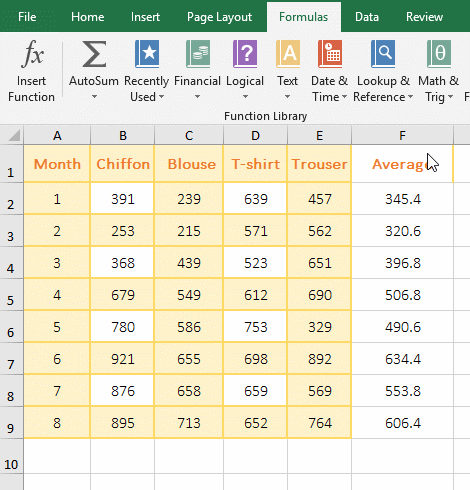Click the Chiffon header cell
This screenshot has height=490, width=470.
pyautogui.click(x=123, y=164)
